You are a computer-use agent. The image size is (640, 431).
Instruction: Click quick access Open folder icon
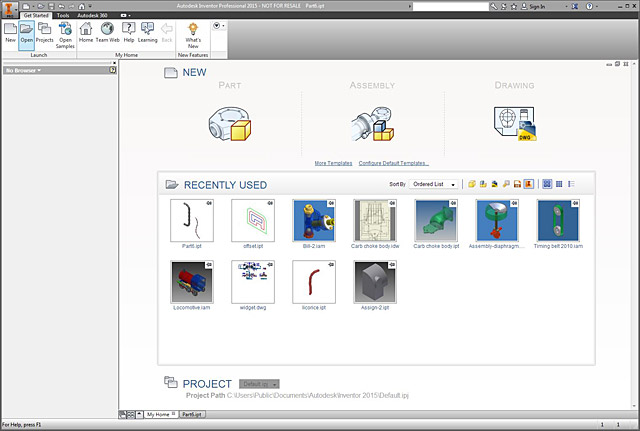(x=41, y=6)
